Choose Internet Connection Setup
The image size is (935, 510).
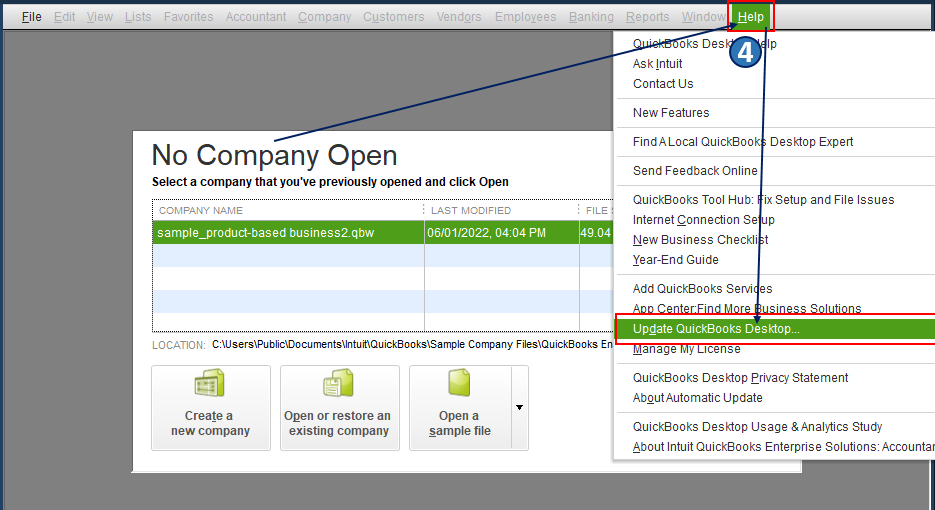pyautogui.click(x=704, y=220)
